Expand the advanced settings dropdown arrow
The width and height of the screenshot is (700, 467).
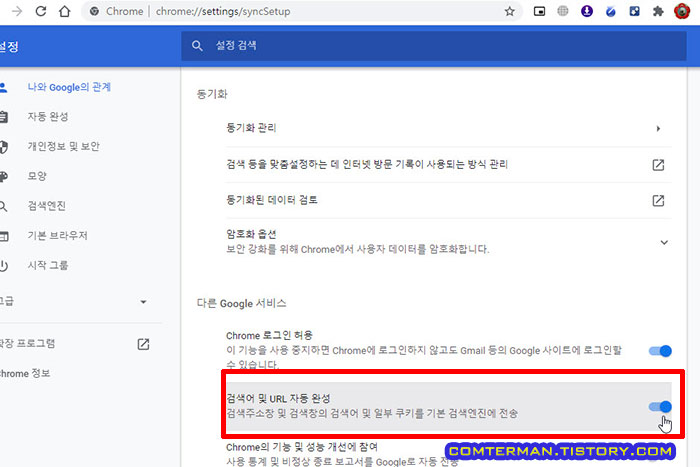pos(143,302)
